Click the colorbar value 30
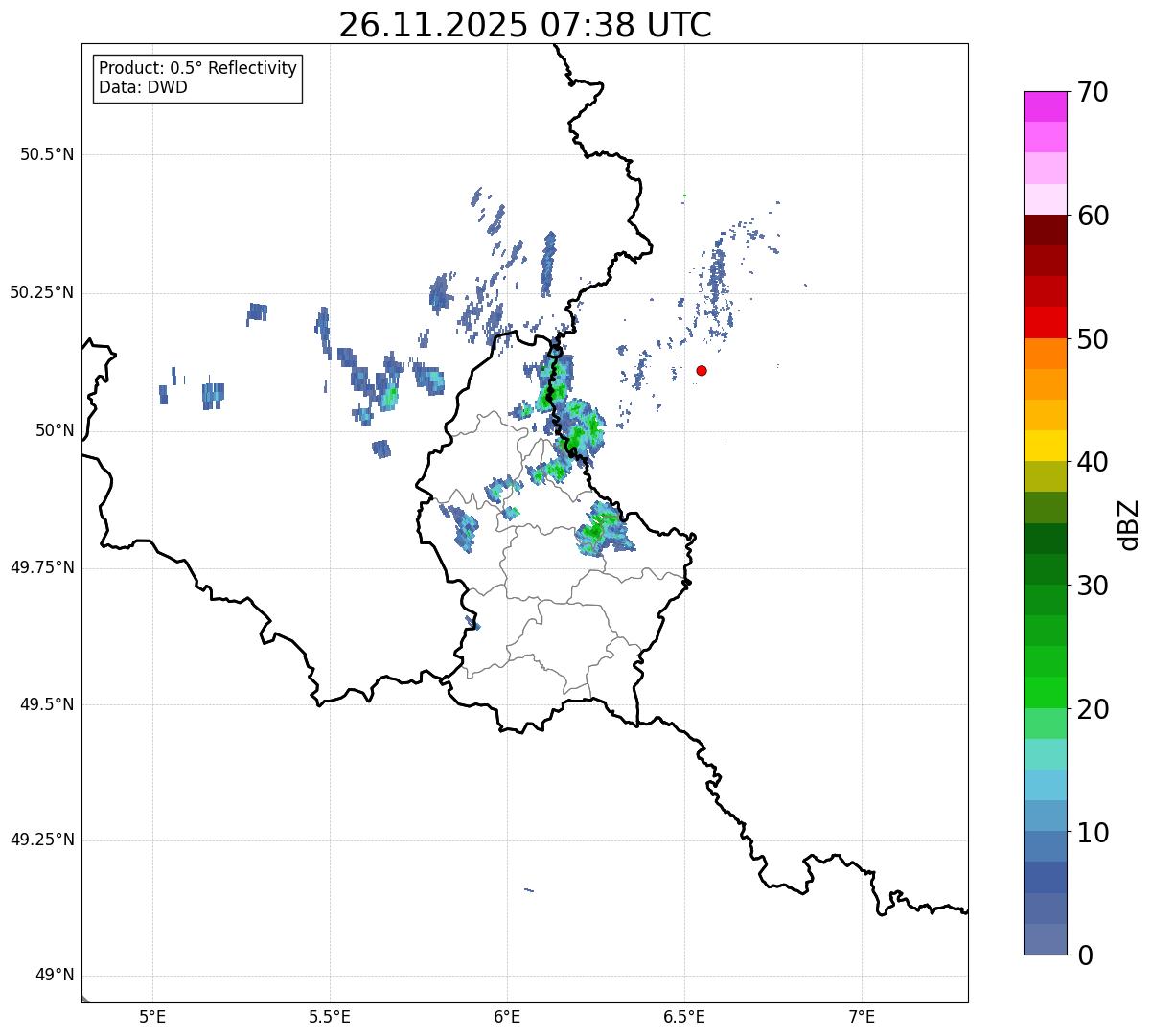This screenshot has width=1152, height=1036. [1092, 586]
